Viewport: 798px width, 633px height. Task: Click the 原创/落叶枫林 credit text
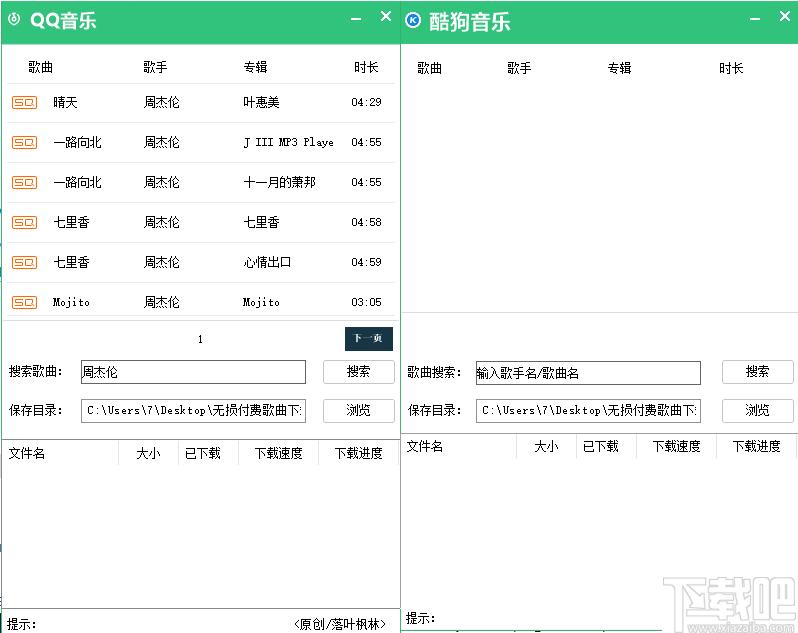pos(340,624)
